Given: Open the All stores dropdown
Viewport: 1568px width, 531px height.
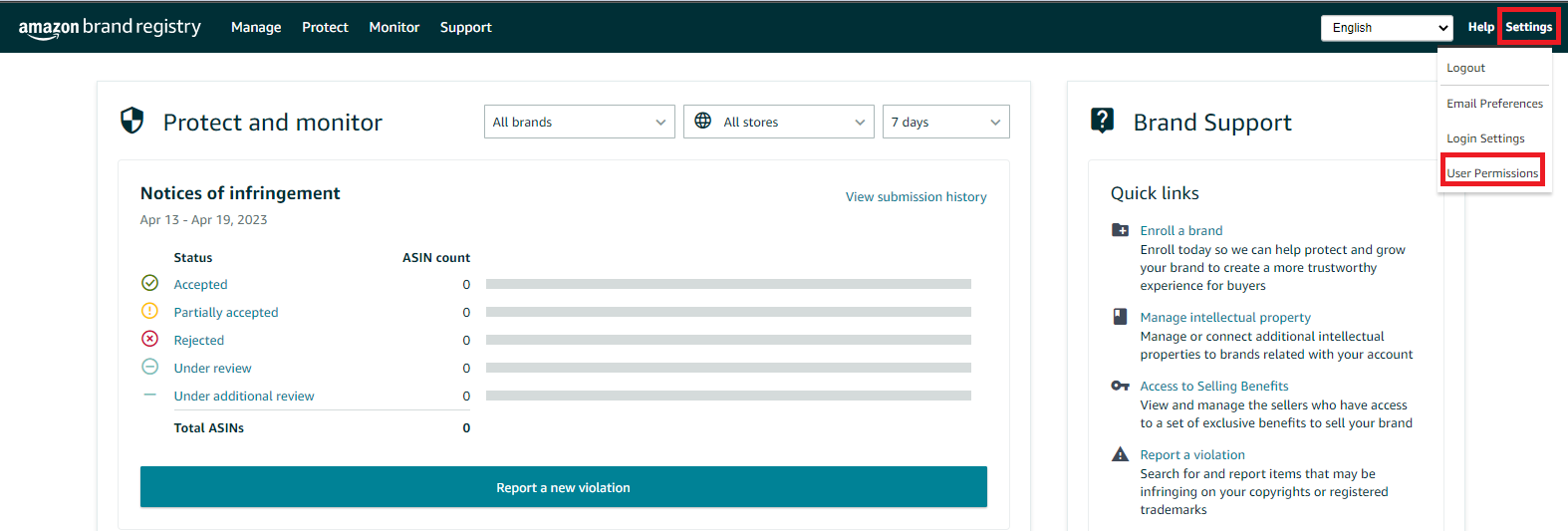Looking at the screenshot, I should pyautogui.click(x=779, y=122).
